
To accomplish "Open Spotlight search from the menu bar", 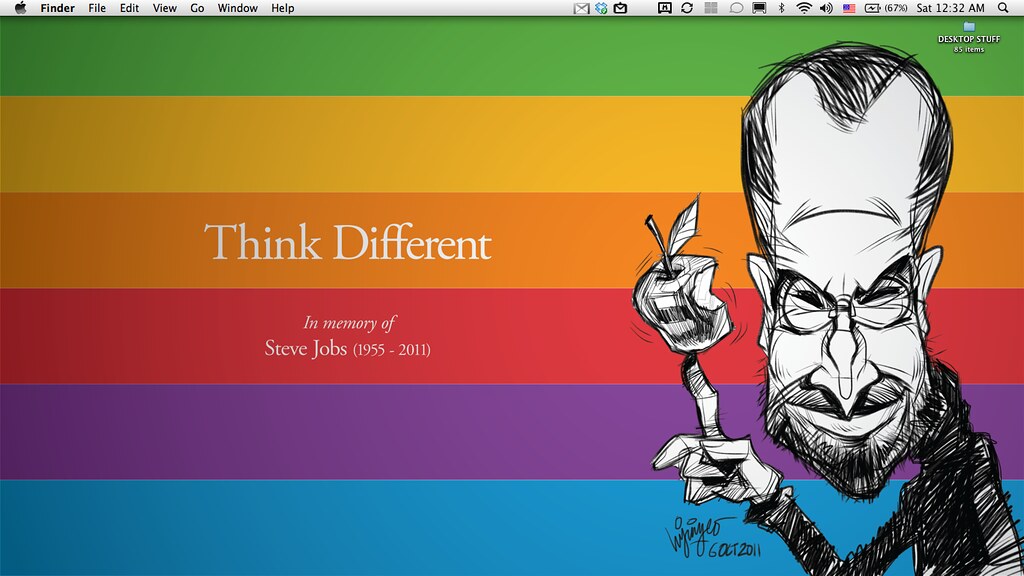I will 1002,8.
